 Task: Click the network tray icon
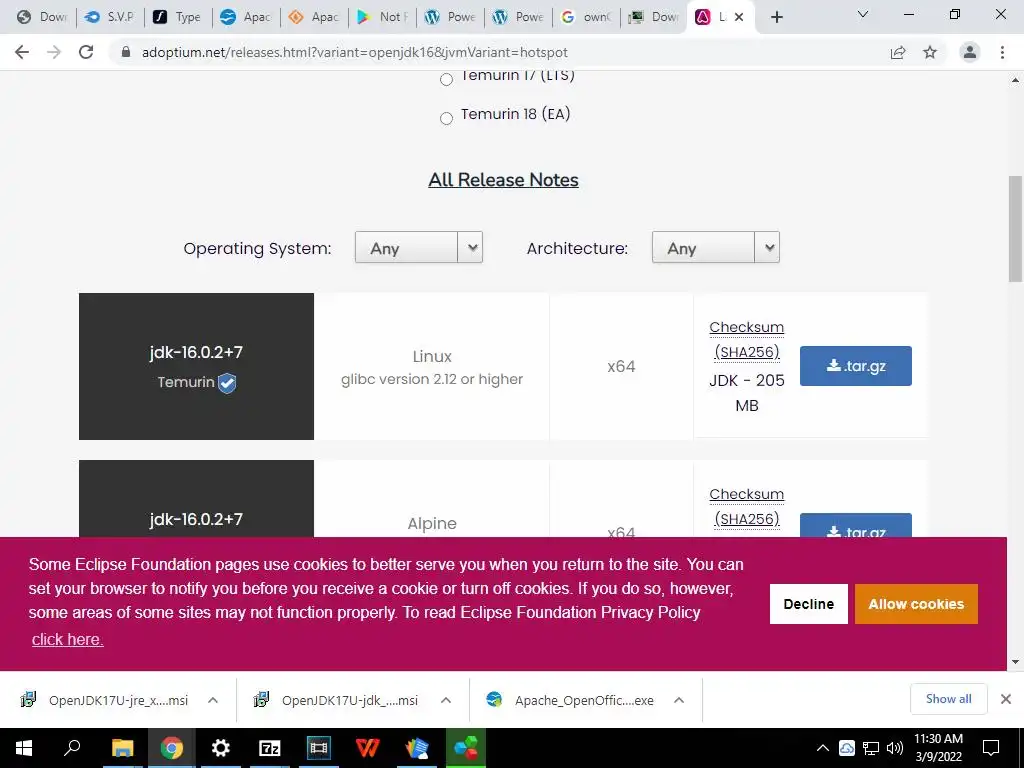click(x=871, y=748)
